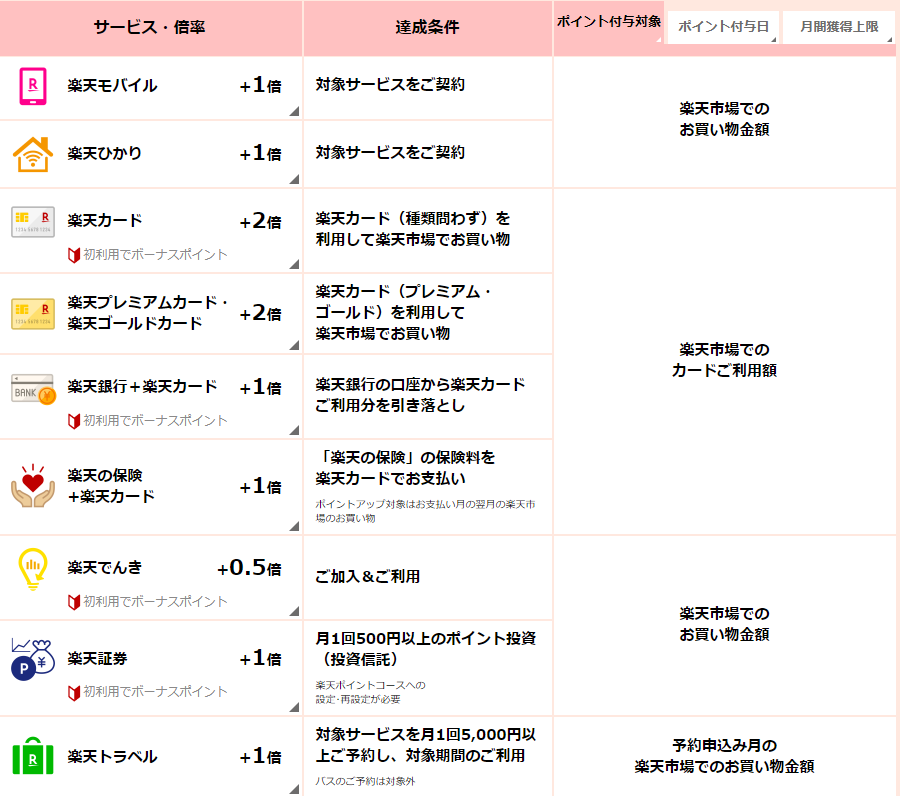The image size is (900, 796).
Task: Click the Rakuten Denki light bulb icon
Action: (33, 569)
